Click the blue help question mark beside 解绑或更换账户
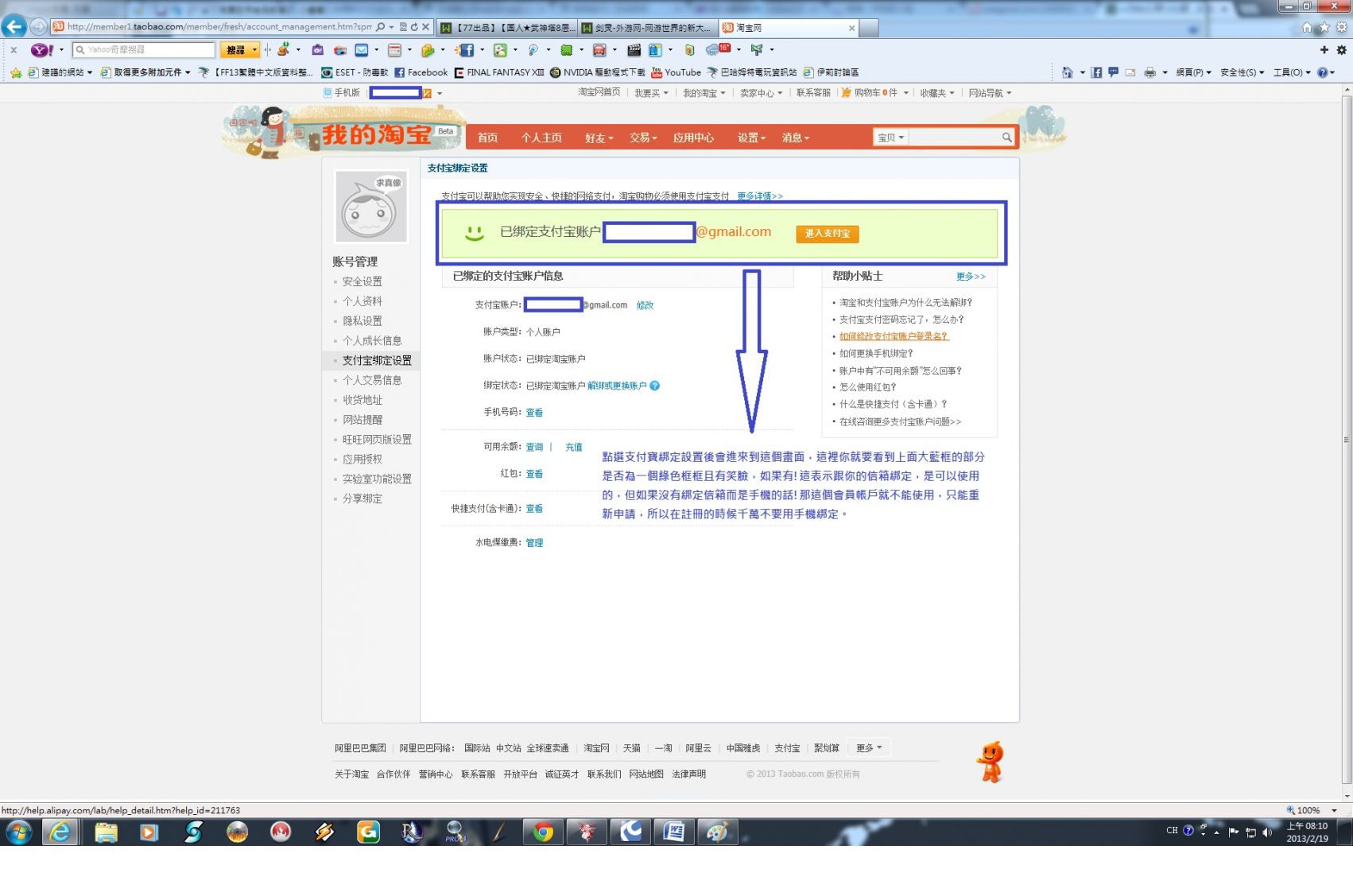Image resolution: width=1353 pixels, height=896 pixels. point(655,386)
